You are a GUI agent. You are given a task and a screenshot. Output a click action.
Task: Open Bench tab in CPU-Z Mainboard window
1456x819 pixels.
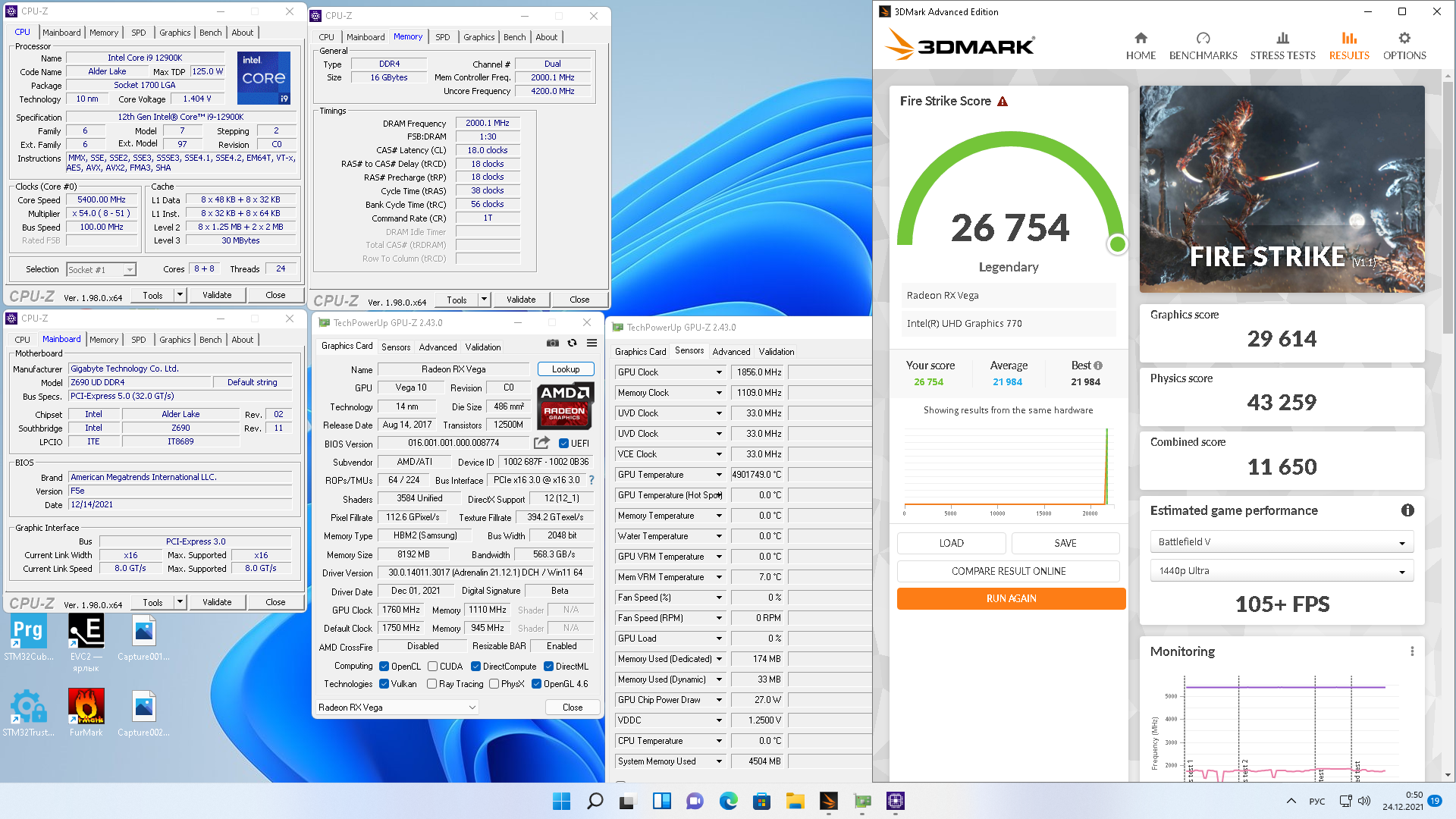tap(211, 340)
